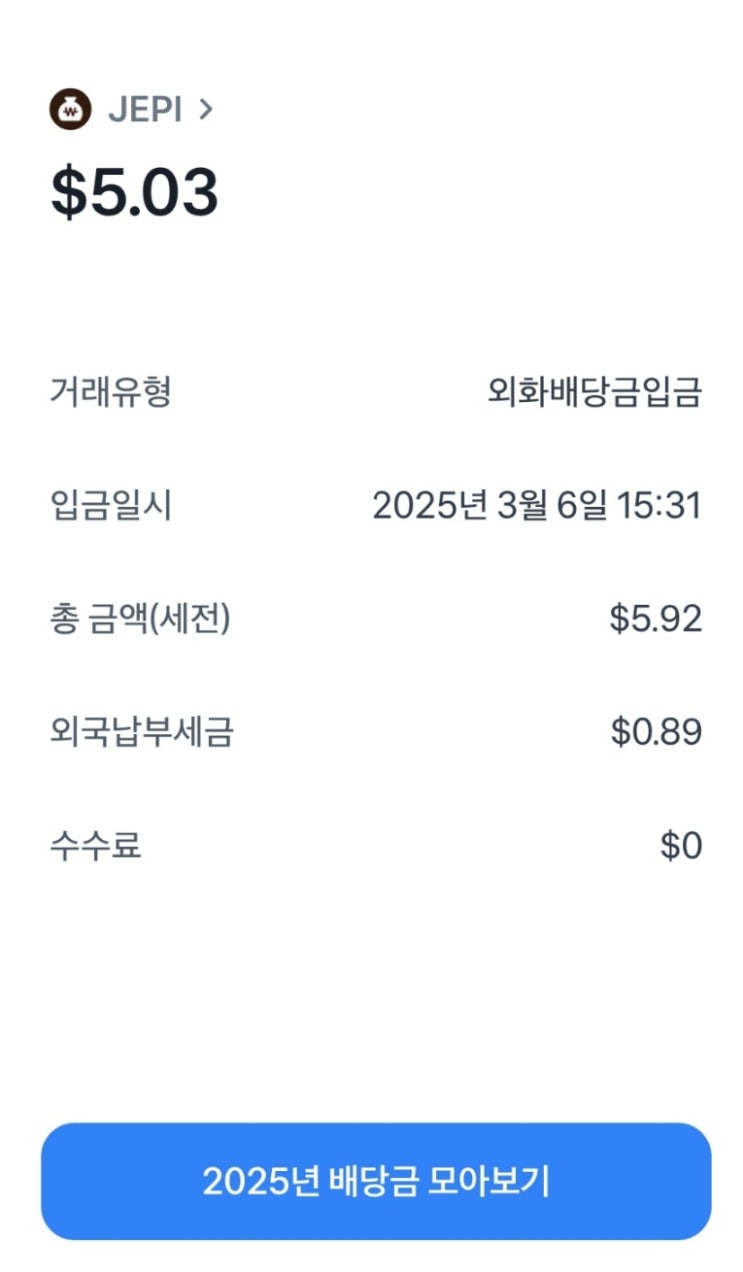
Task: Select the 수수료 fee label
Action: point(95,846)
